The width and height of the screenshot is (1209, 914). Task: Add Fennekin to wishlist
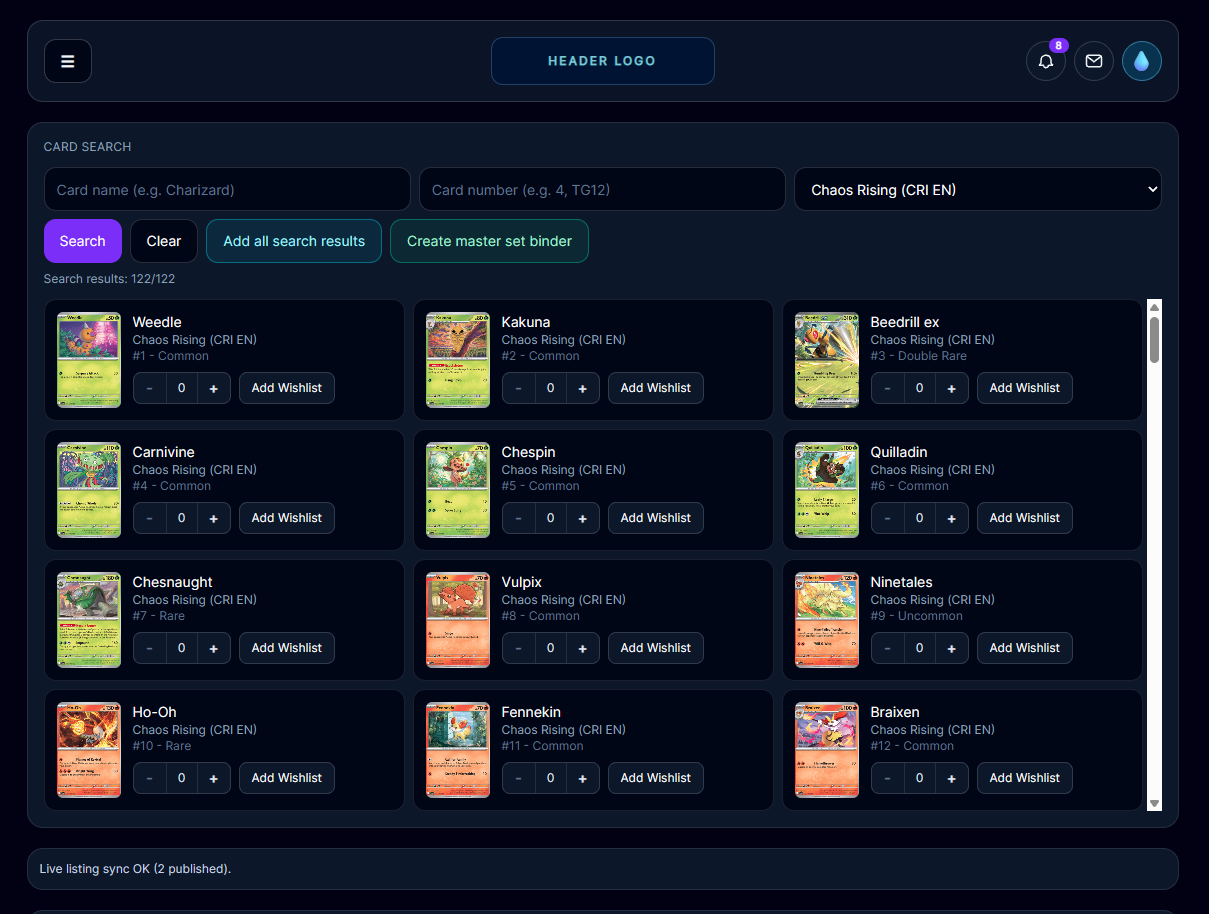(656, 778)
